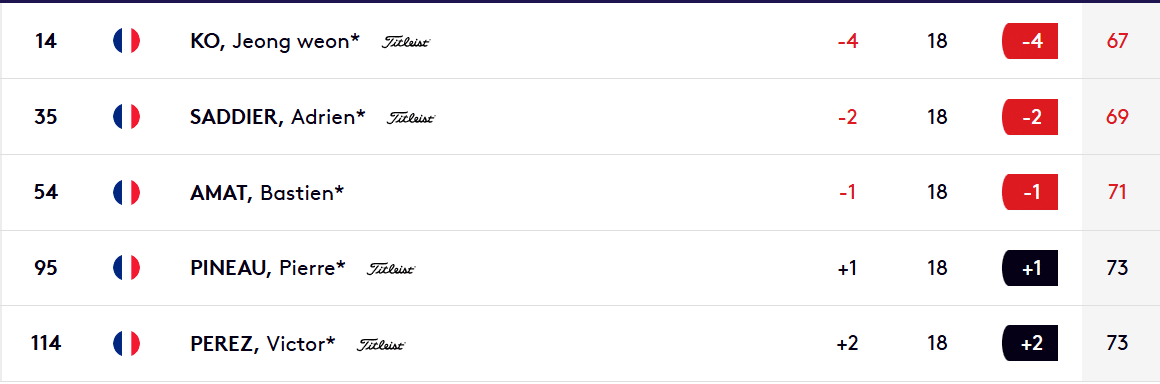Open player SADDIER, Adrien
1160x384 pixels.
point(277,117)
